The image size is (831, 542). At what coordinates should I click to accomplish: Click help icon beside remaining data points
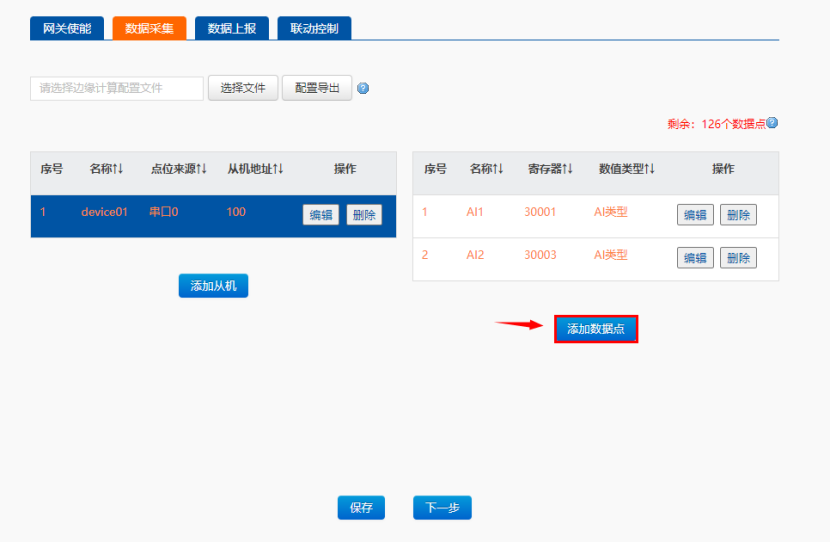(772, 124)
